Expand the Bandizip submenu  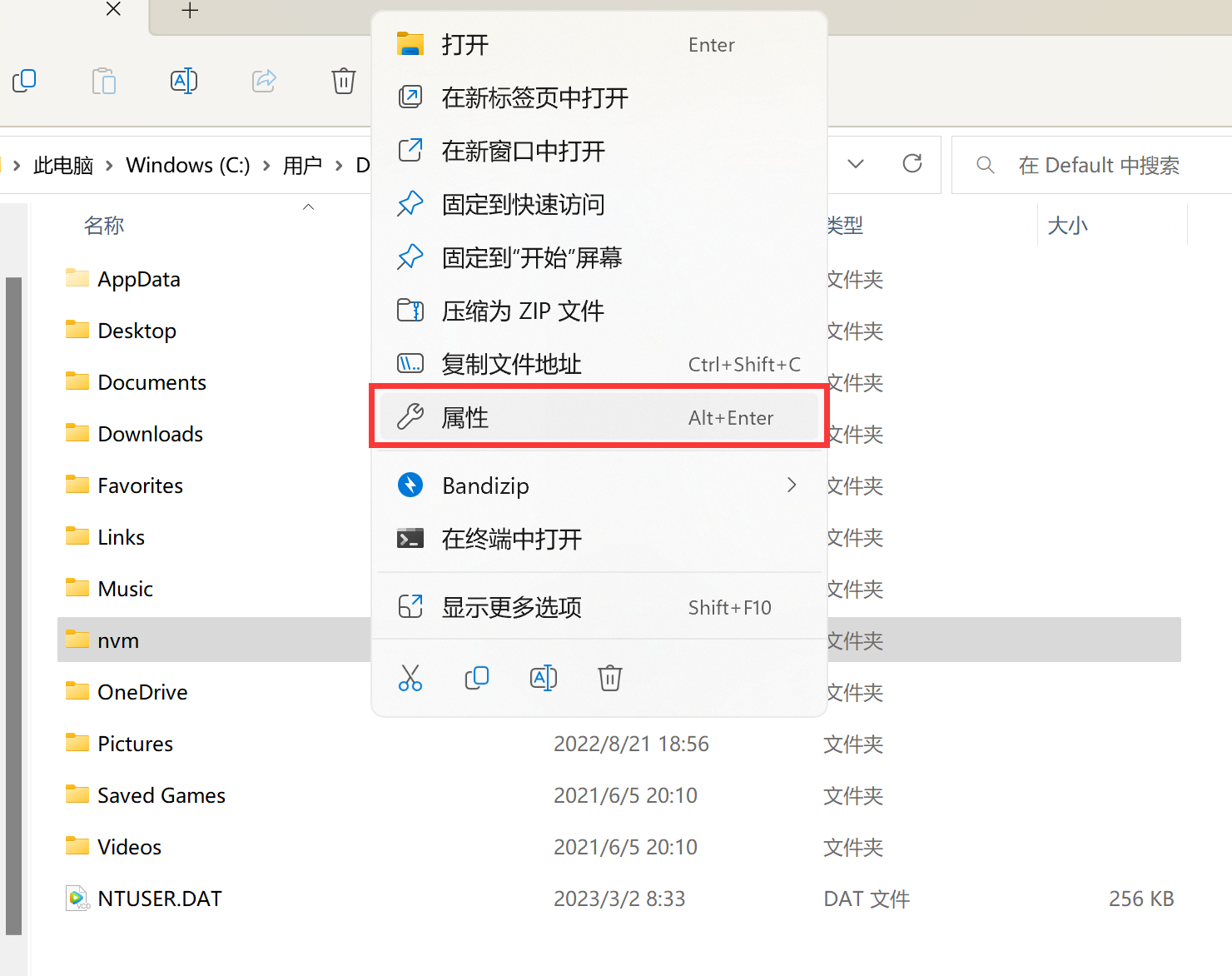click(x=790, y=485)
